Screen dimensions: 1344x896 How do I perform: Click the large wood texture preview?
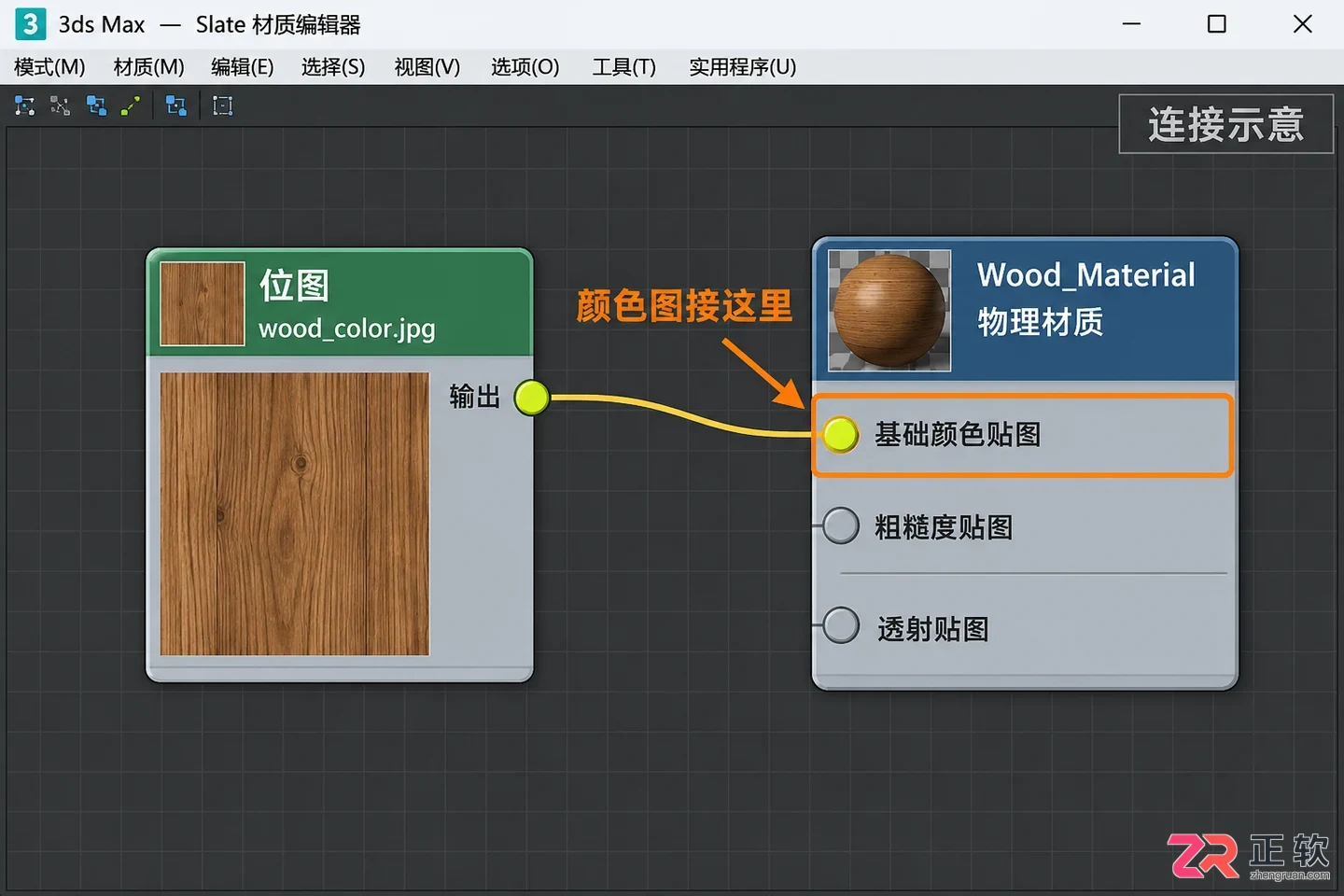tap(295, 514)
